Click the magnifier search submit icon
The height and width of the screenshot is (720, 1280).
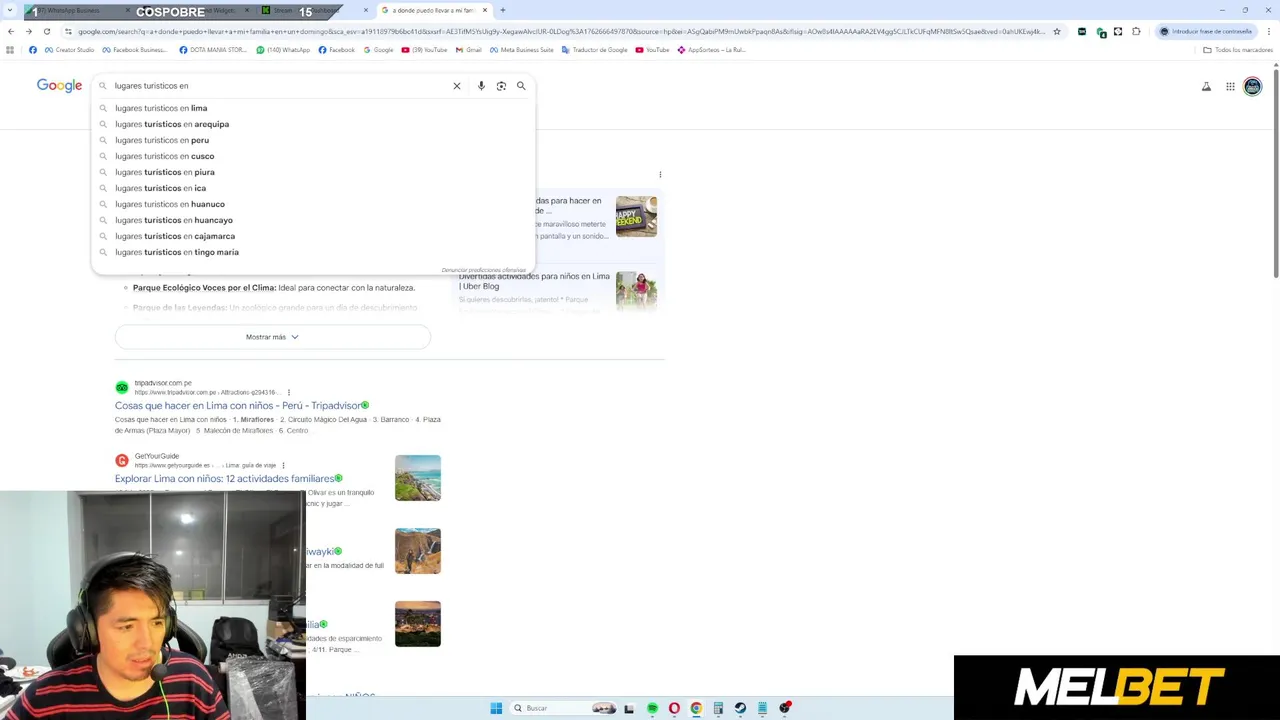(521, 86)
